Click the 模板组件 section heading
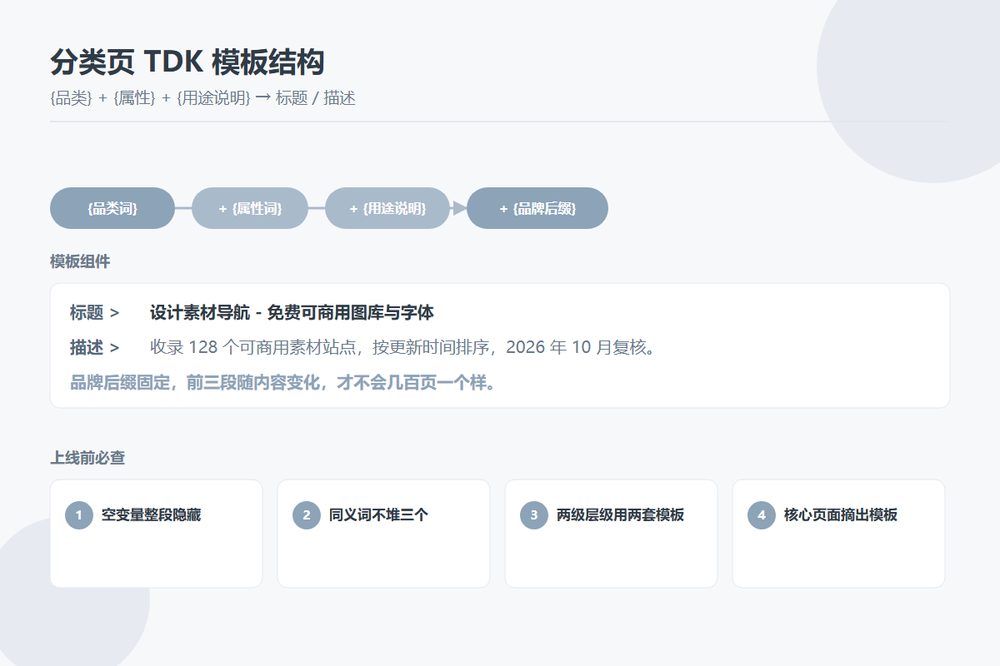 click(80, 261)
